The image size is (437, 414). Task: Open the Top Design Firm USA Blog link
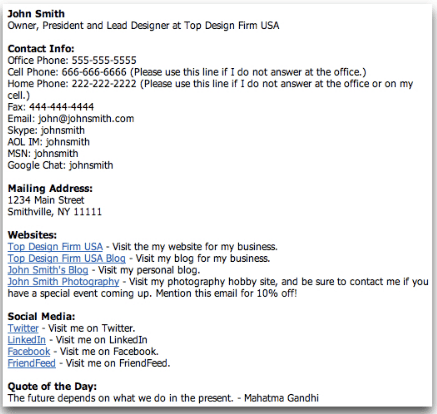(x=67, y=258)
